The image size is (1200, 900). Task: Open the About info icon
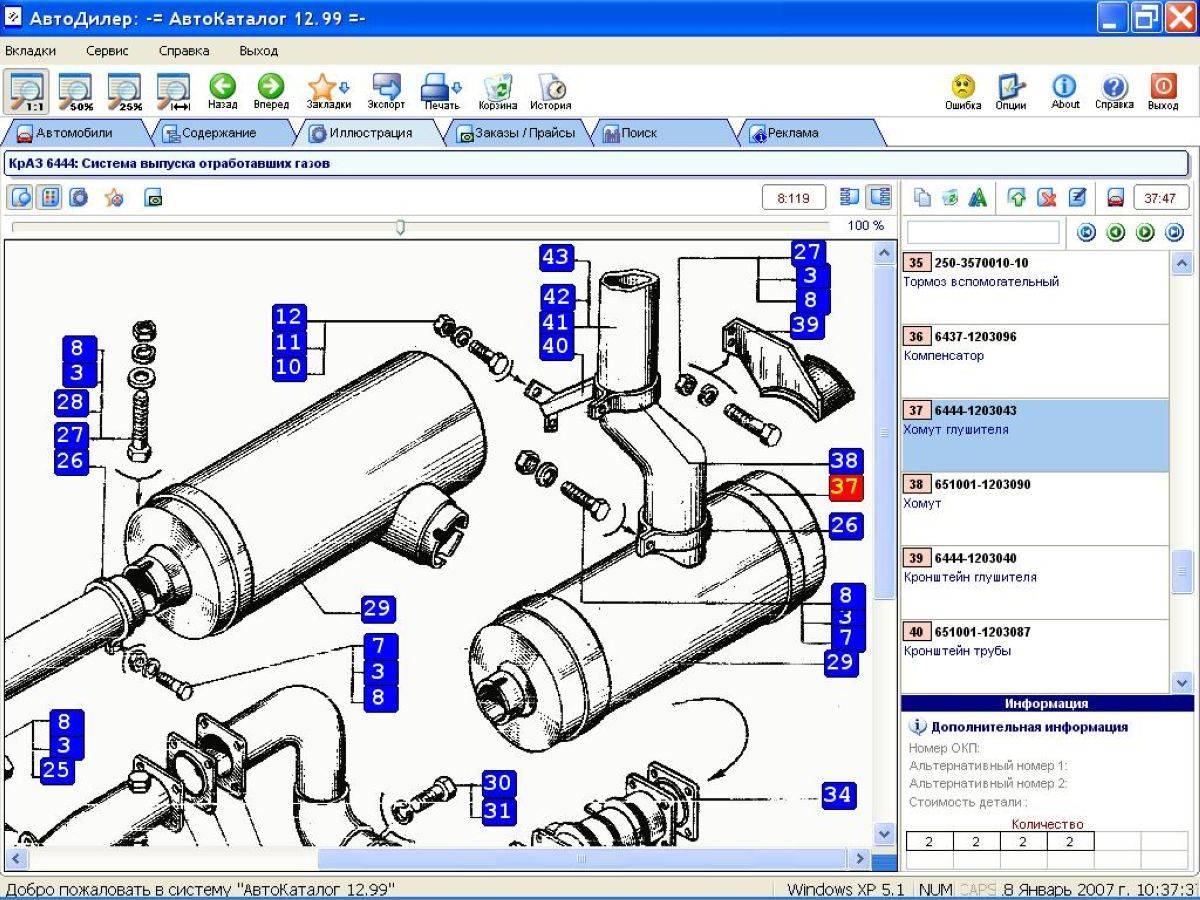click(1065, 91)
